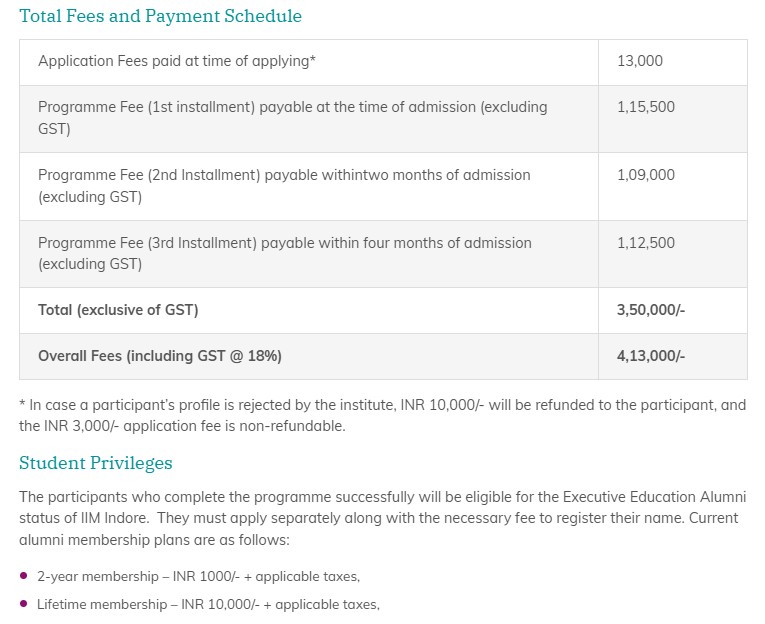Select the "Application Fees paid at time of applying" cell
This screenshot has height=624, width=765.
click(177, 61)
